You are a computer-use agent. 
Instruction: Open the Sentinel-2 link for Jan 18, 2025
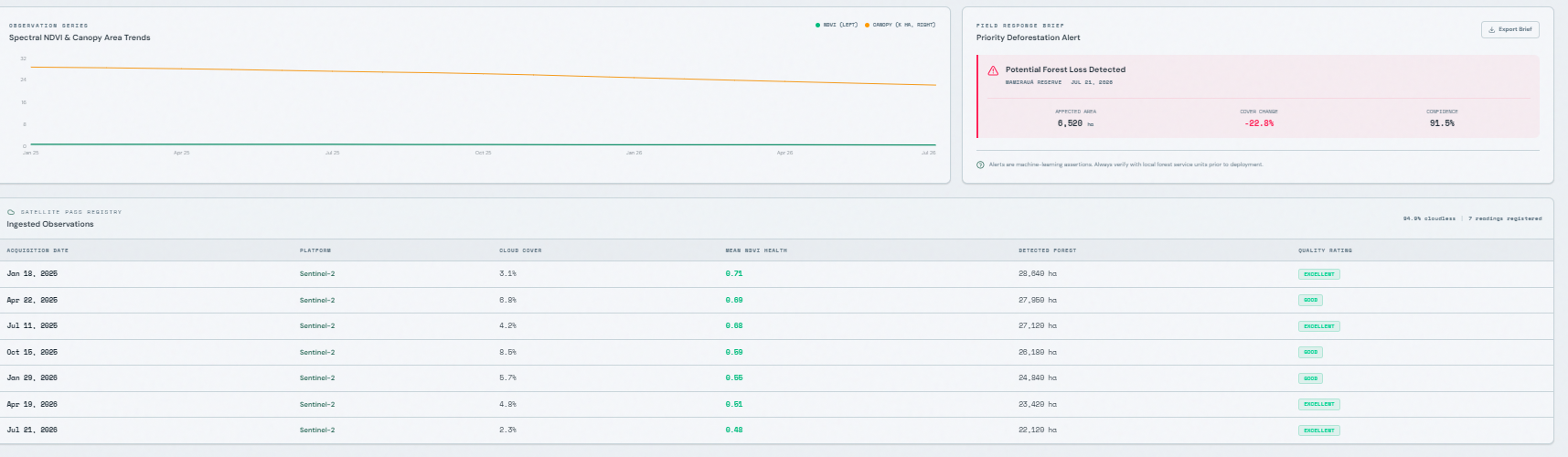[x=317, y=274]
